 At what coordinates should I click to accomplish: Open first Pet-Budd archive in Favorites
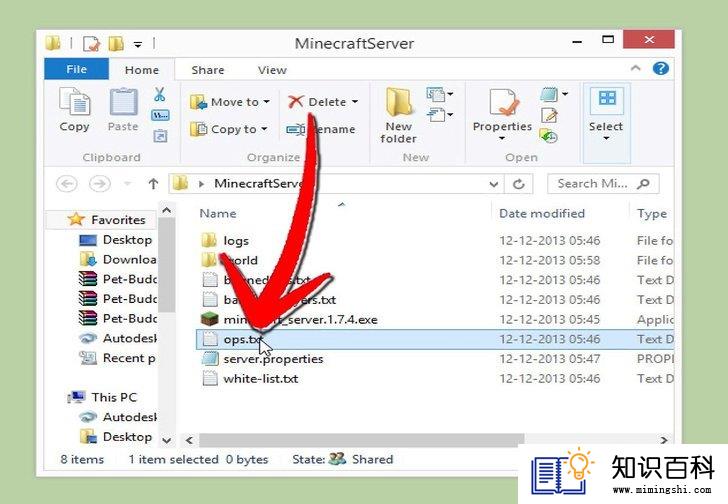pos(130,279)
